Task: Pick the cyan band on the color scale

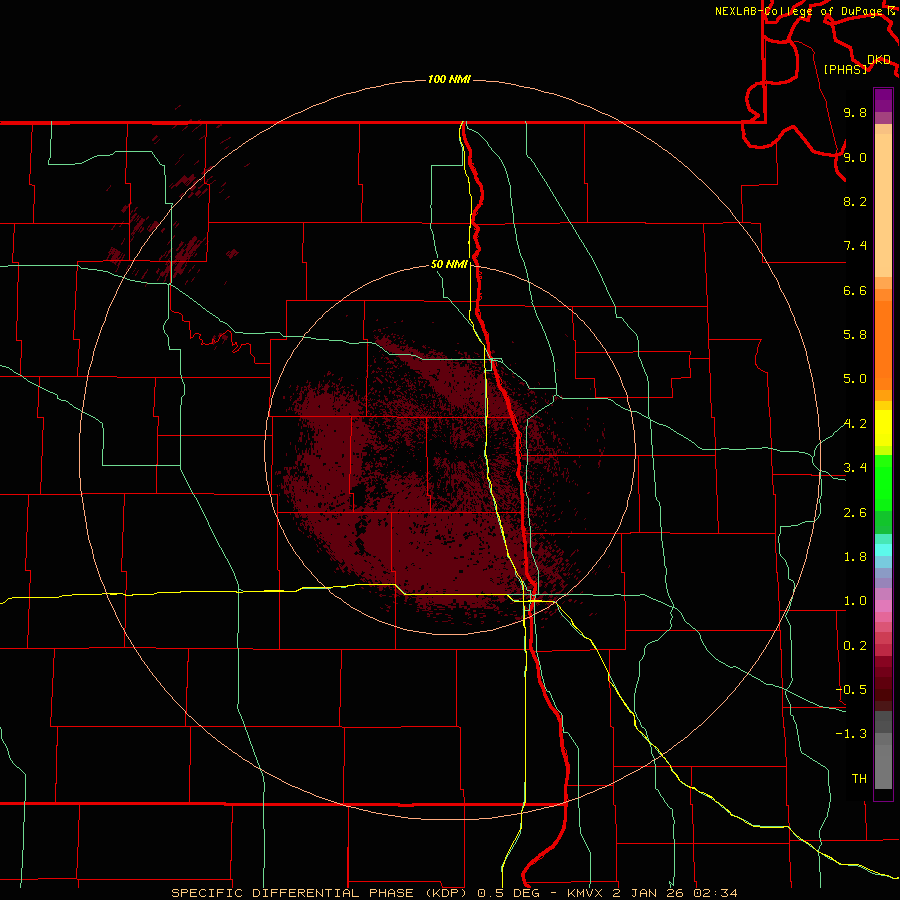Action: [x=883, y=550]
